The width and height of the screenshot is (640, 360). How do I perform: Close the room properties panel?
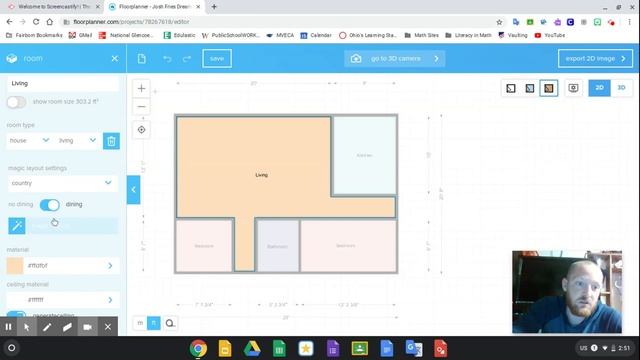(x=115, y=58)
